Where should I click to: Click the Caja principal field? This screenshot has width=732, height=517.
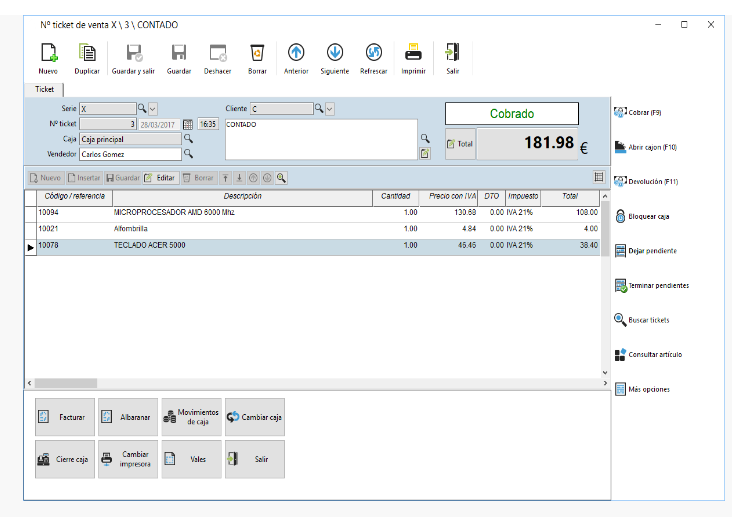tap(130, 139)
